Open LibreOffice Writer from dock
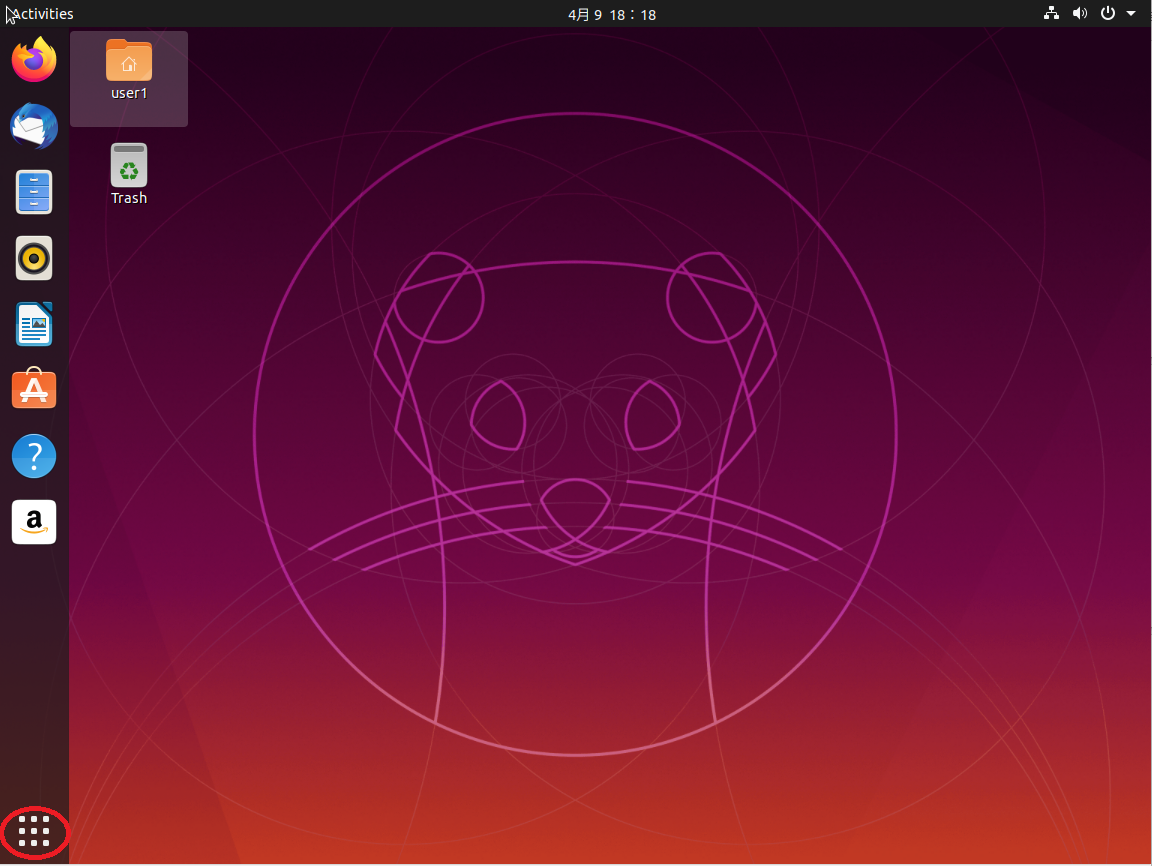 [x=34, y=324]
